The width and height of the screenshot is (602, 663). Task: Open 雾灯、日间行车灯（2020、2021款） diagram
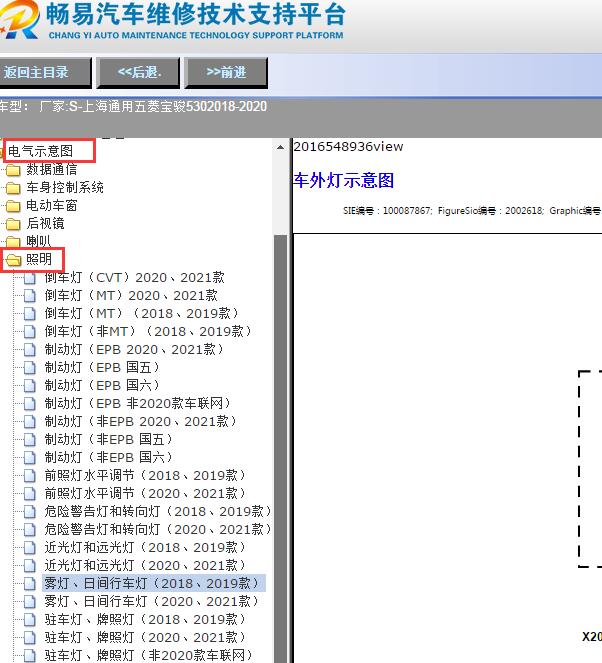[x=152, y=601]
